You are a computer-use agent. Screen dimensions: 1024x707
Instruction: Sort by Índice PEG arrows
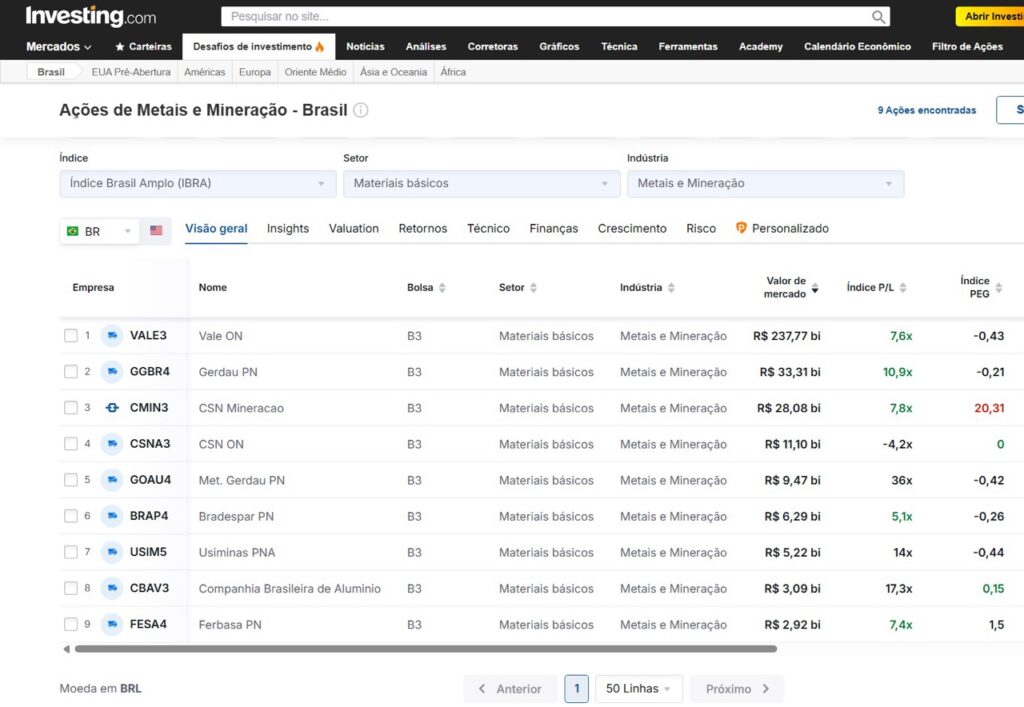(x=999, y=288)
